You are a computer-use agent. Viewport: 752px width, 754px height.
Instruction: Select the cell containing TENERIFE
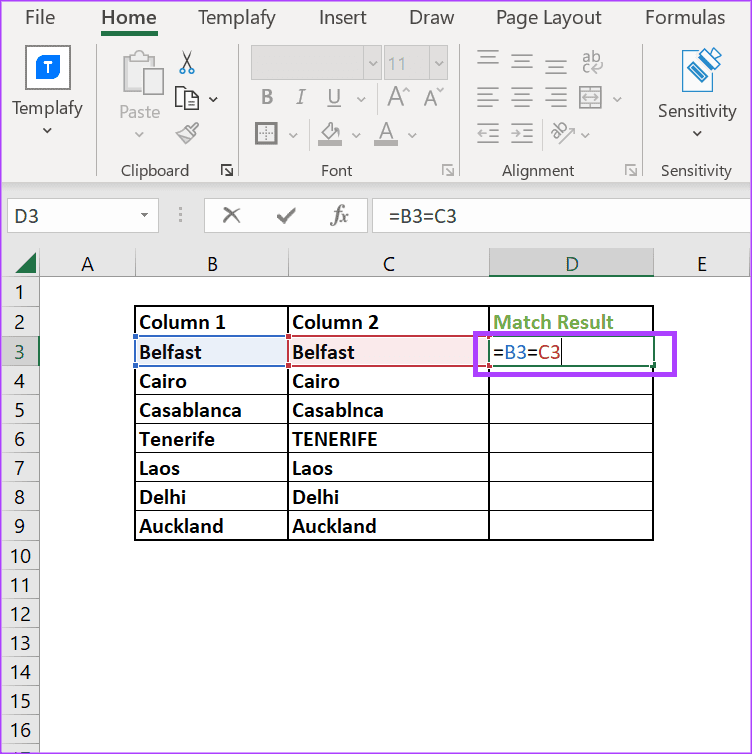(389, 439)
